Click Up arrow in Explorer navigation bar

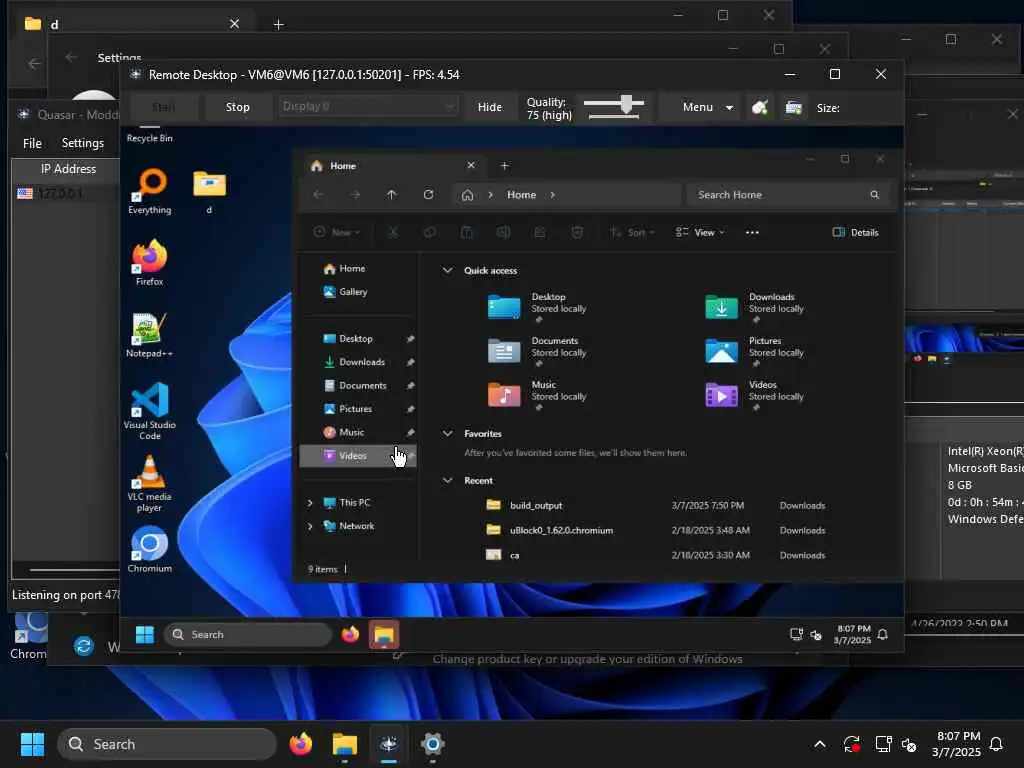pos(391,195)
